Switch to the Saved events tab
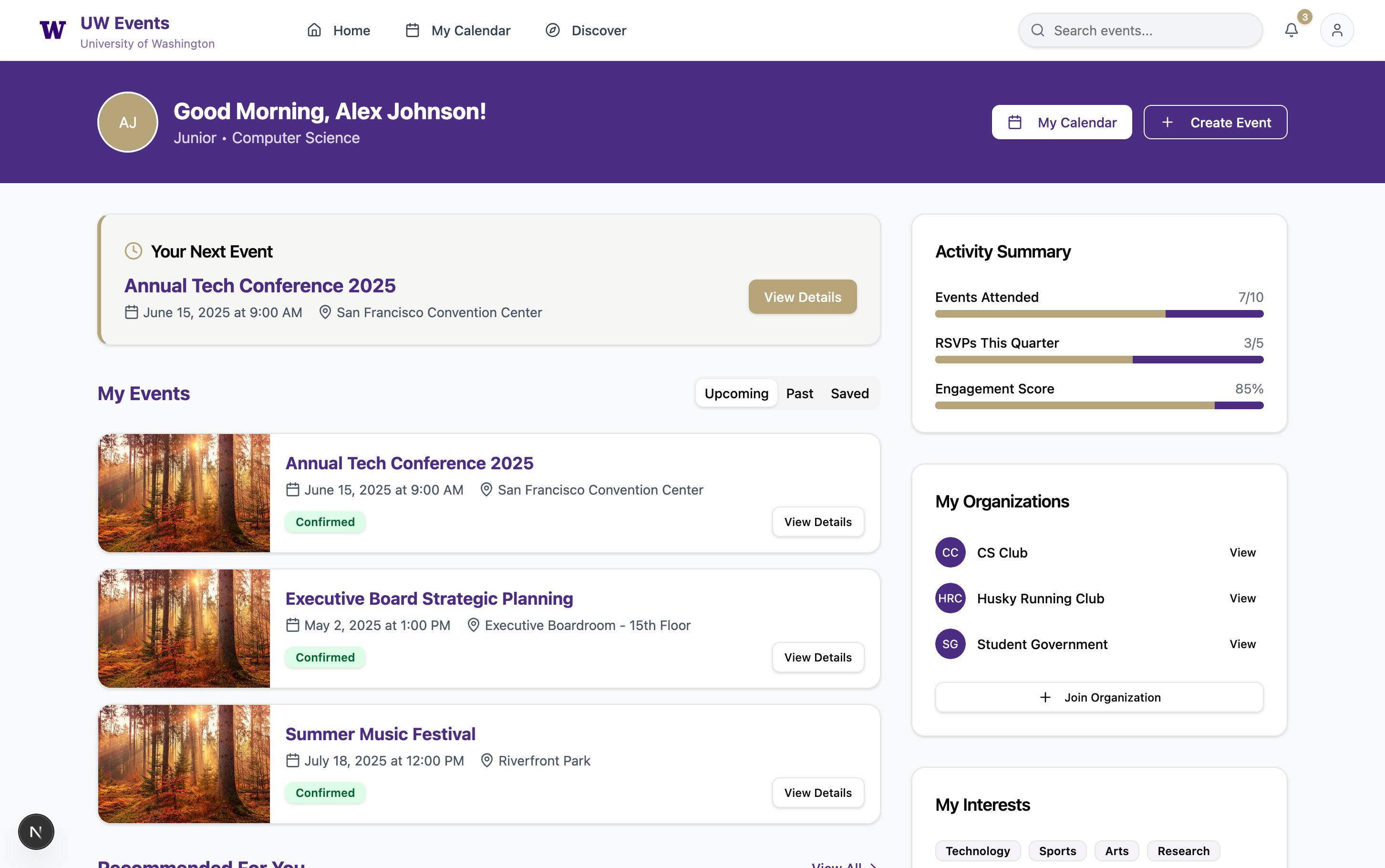Screen dimensions: 1385x868 point(849,393)
